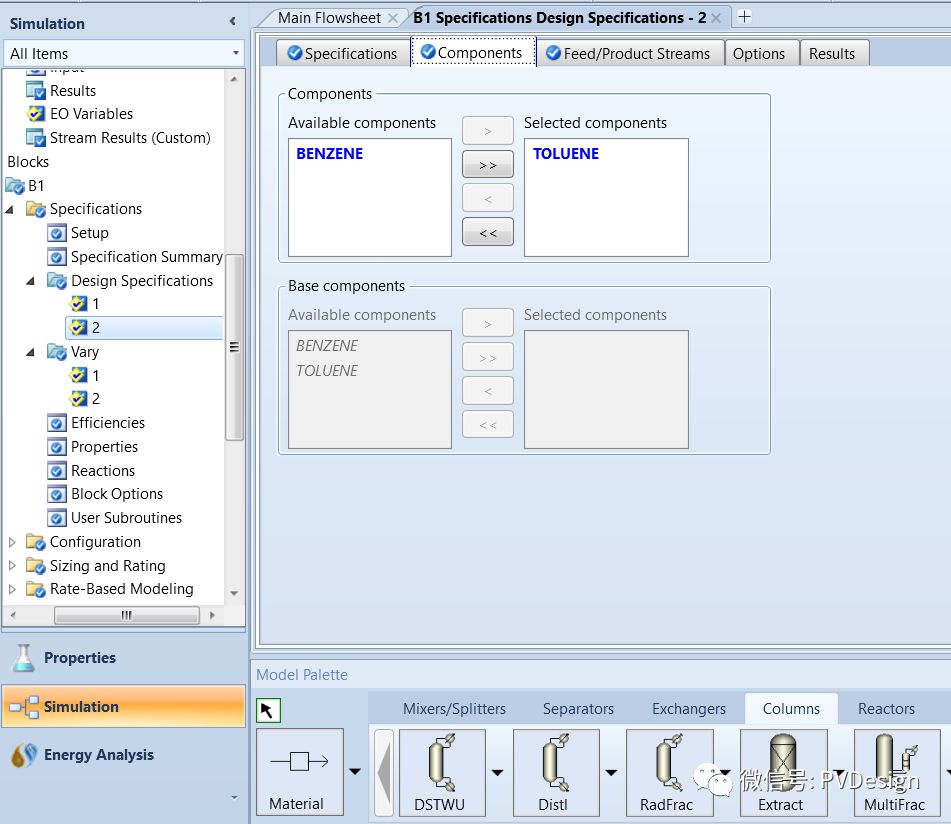Screen dimensions: 951x824
Task: Expand the Configuration tree node
Action: pyautogui.click(x=12, y=541)
